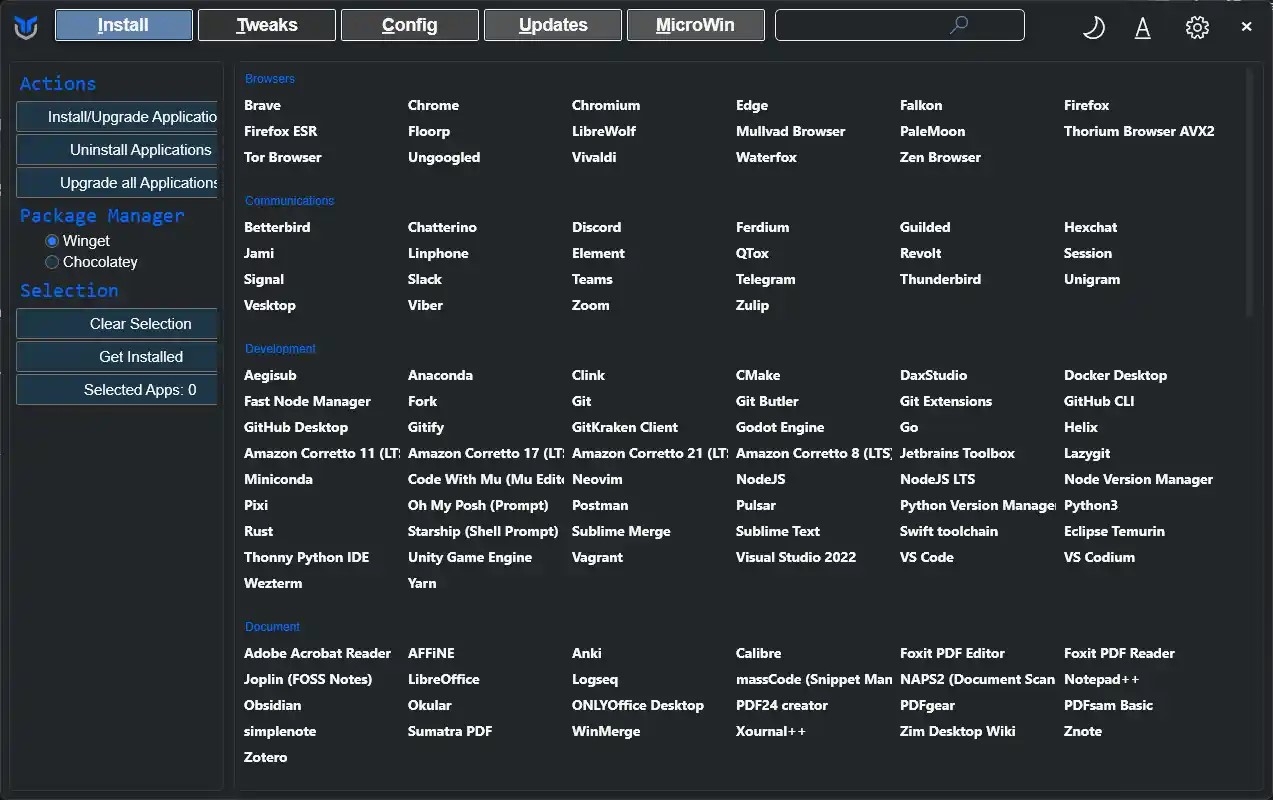Switch to the Tweaks tab

coord(267,25)
